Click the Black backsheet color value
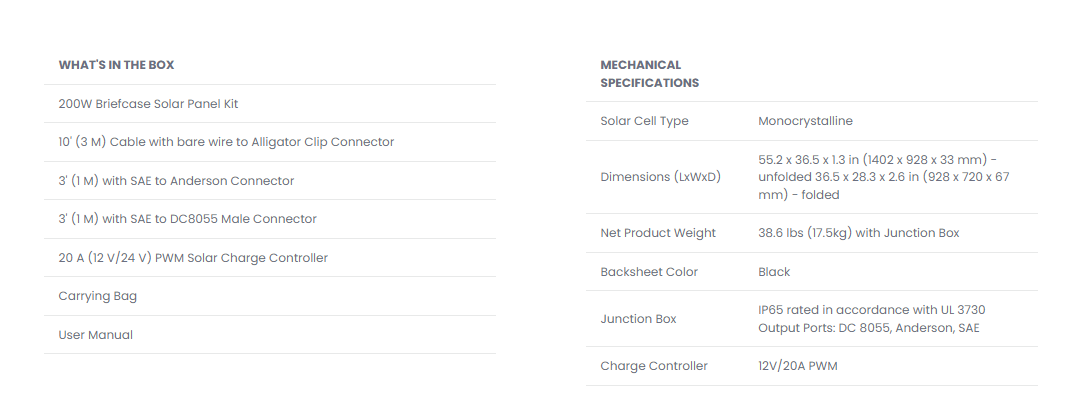Viewport: 1072px width, 416px height. pyautogui.click(x=774, y=272)
